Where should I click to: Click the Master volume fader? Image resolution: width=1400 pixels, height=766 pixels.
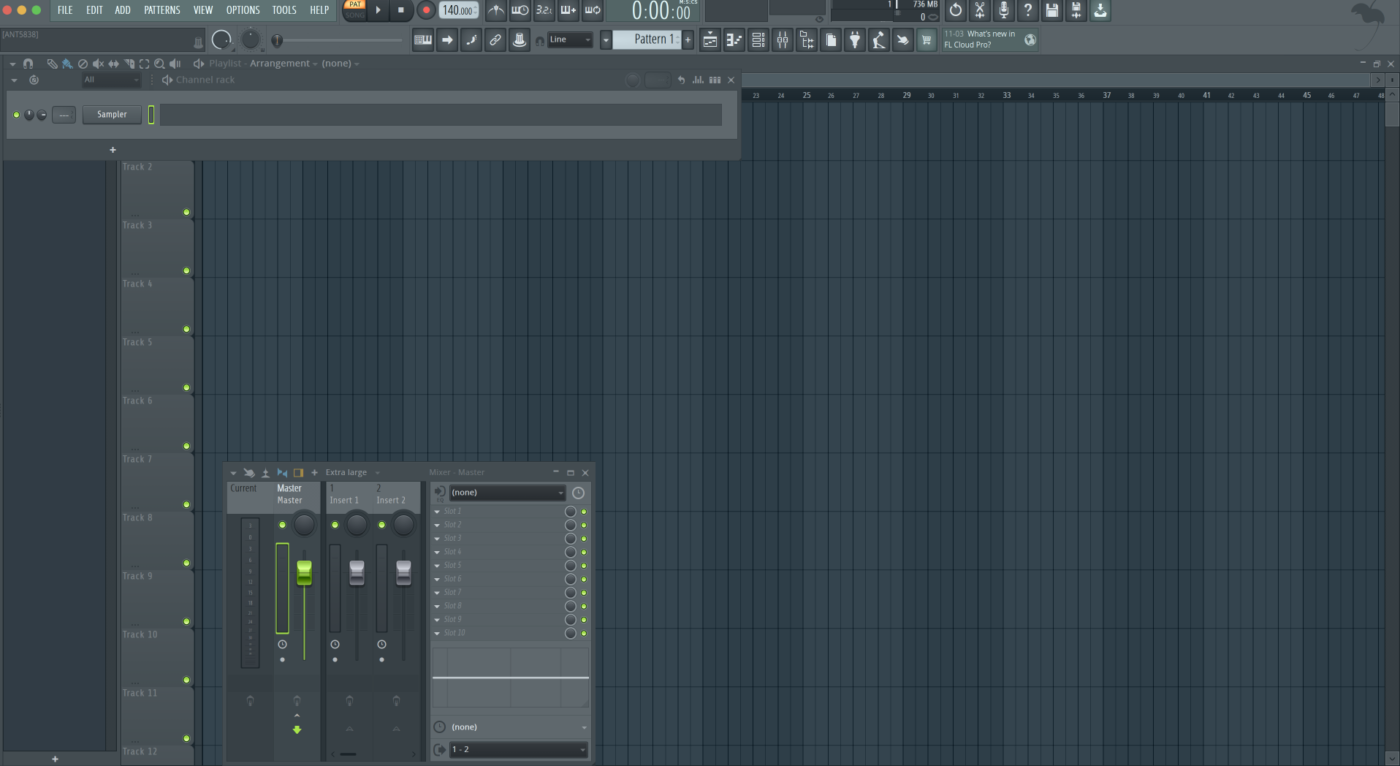click(x=304, y=573)
